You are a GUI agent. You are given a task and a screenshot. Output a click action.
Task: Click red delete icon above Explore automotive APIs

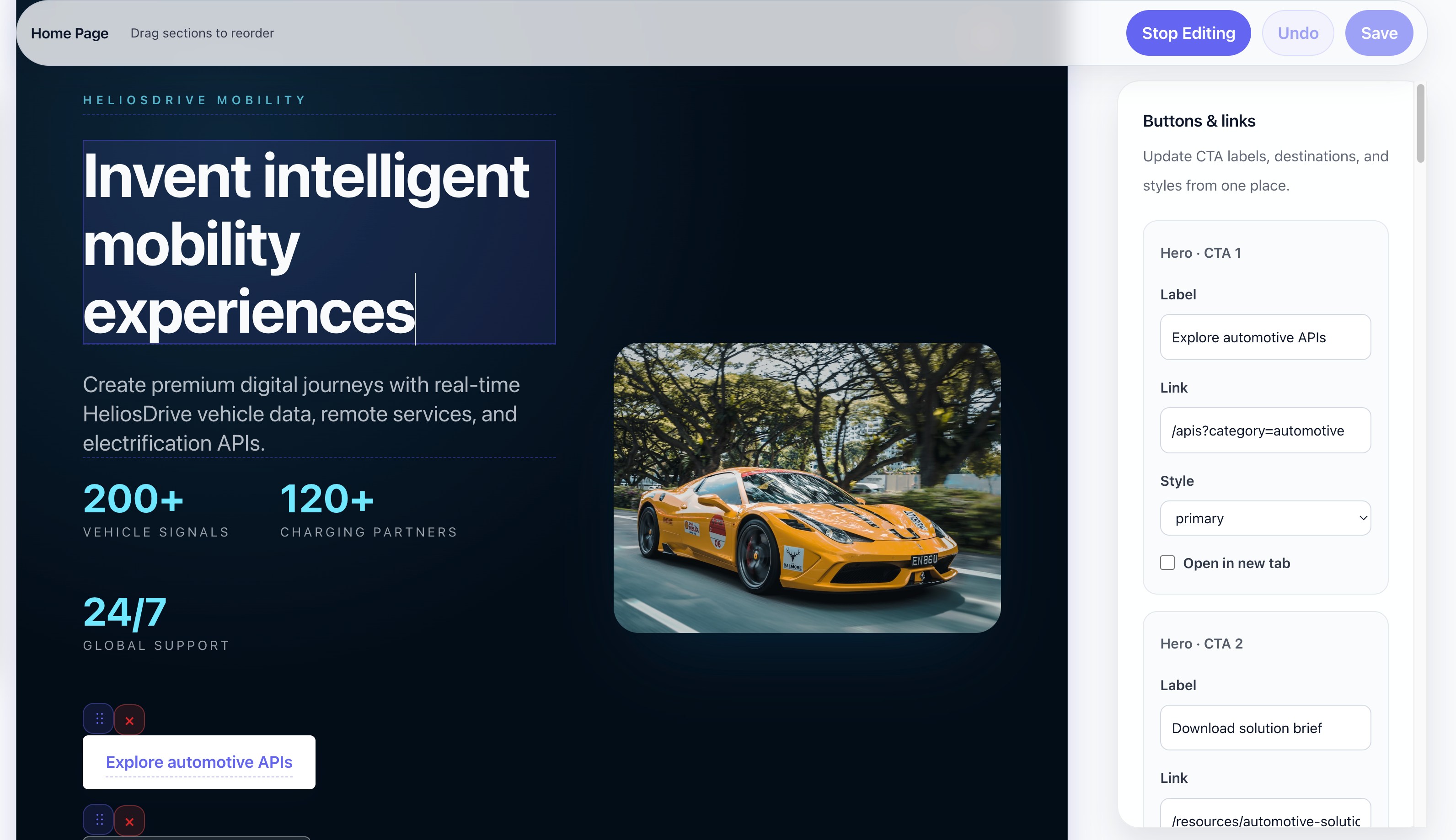[129, 720]
